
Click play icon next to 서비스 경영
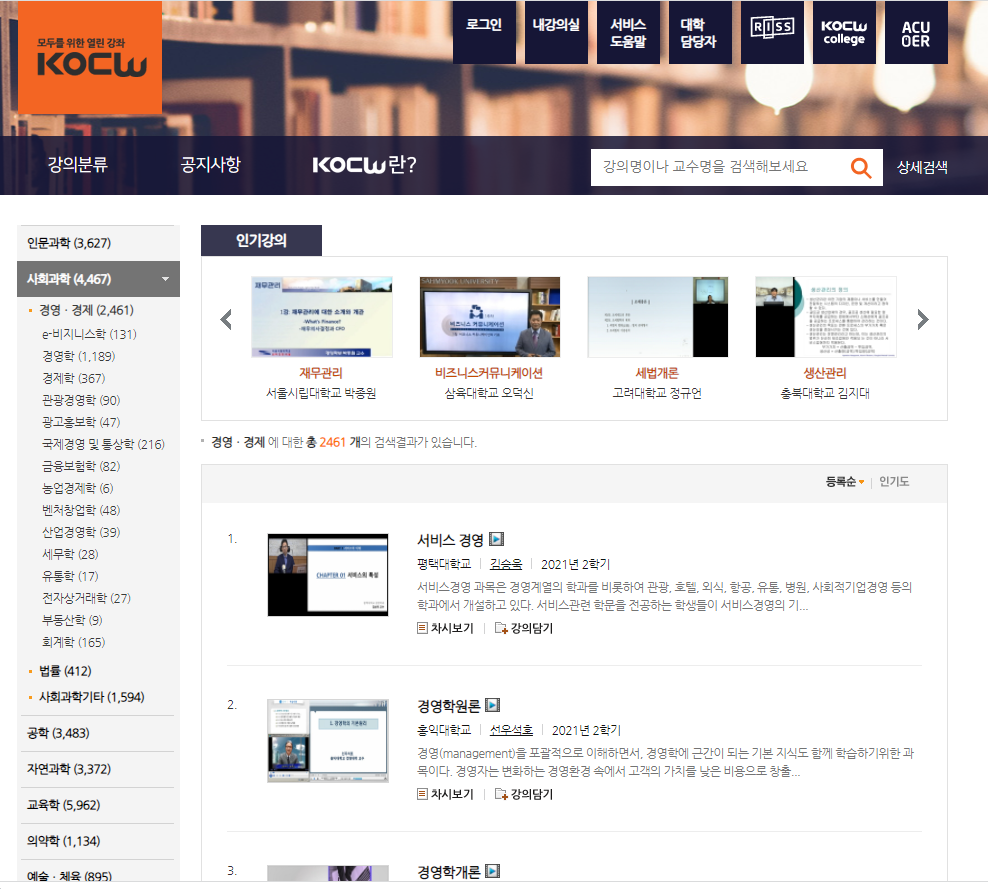tap(497, 539)
